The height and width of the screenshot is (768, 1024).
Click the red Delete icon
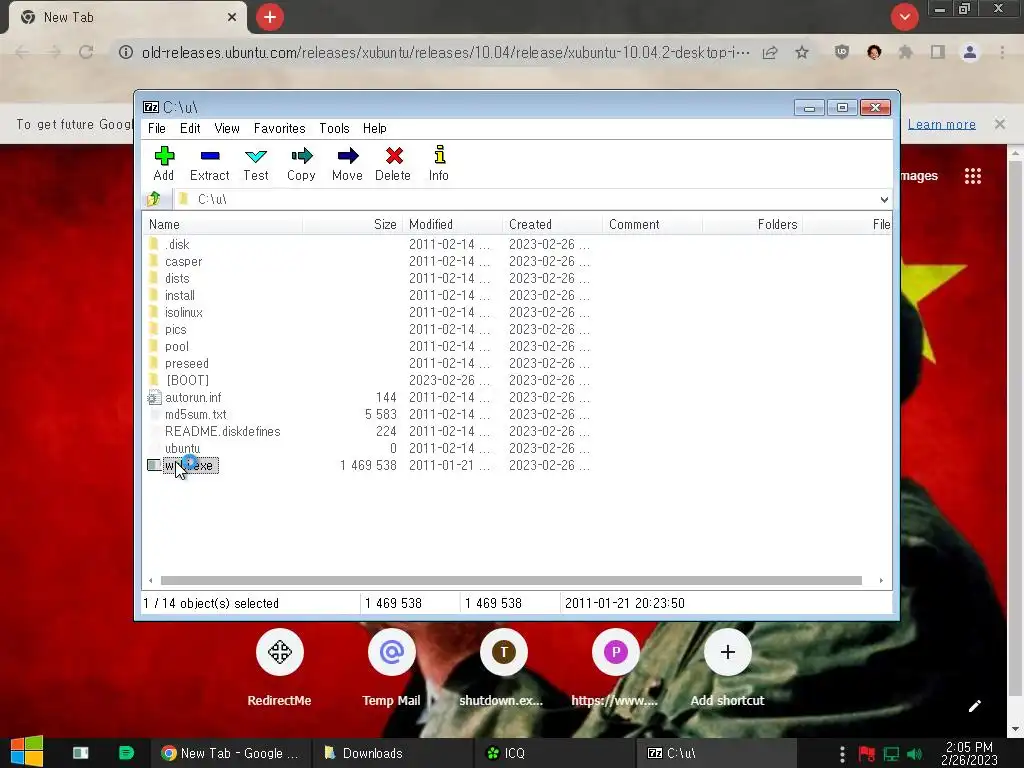pyautogui.click(x=393, y=163)
